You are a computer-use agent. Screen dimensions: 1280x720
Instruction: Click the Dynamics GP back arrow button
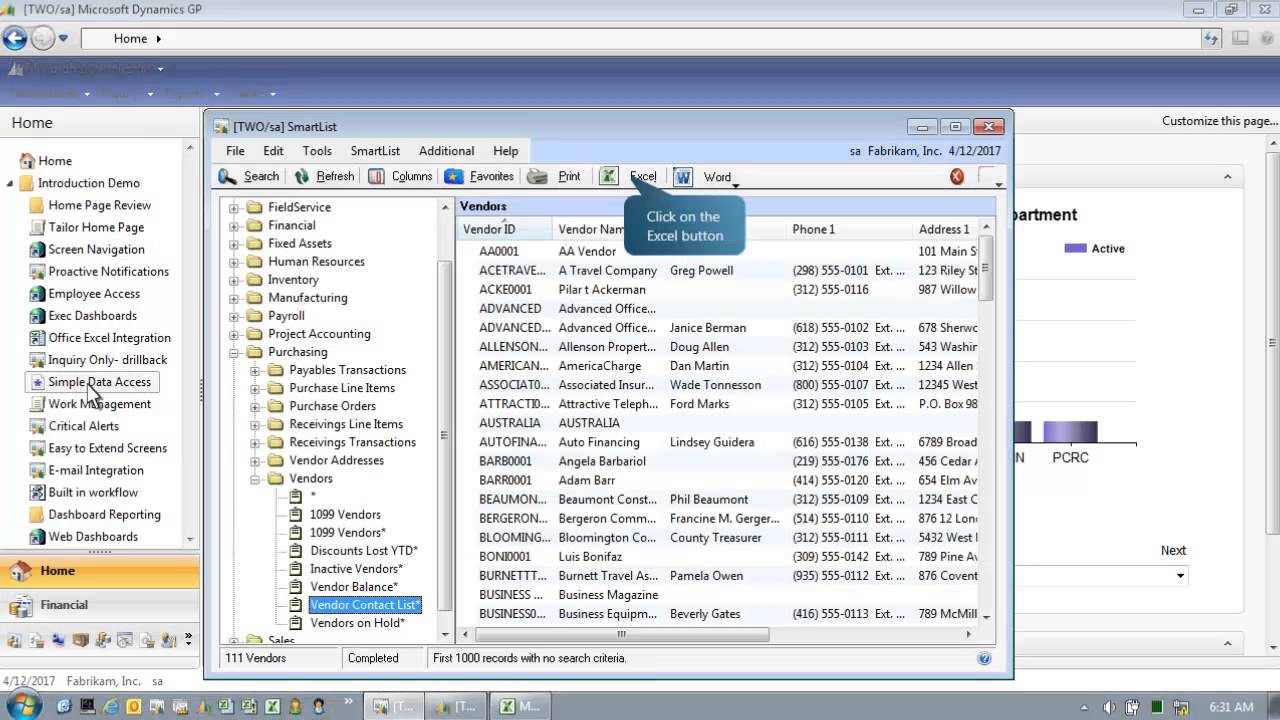point(14,39)
